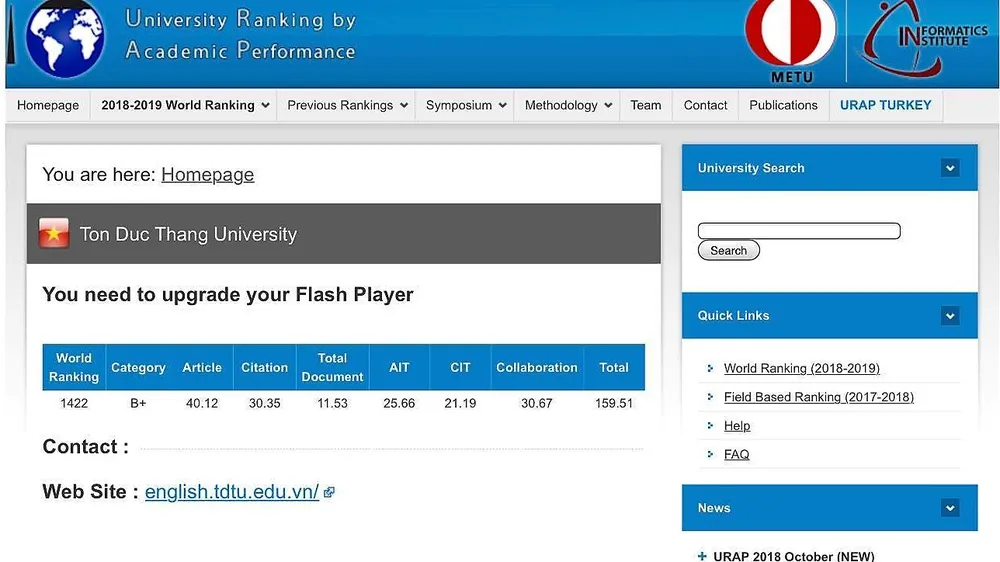This screenshot has width=1000, height=562.
Task: Click the plus icon beside URAP 2018 October
Action: point(702,556)
